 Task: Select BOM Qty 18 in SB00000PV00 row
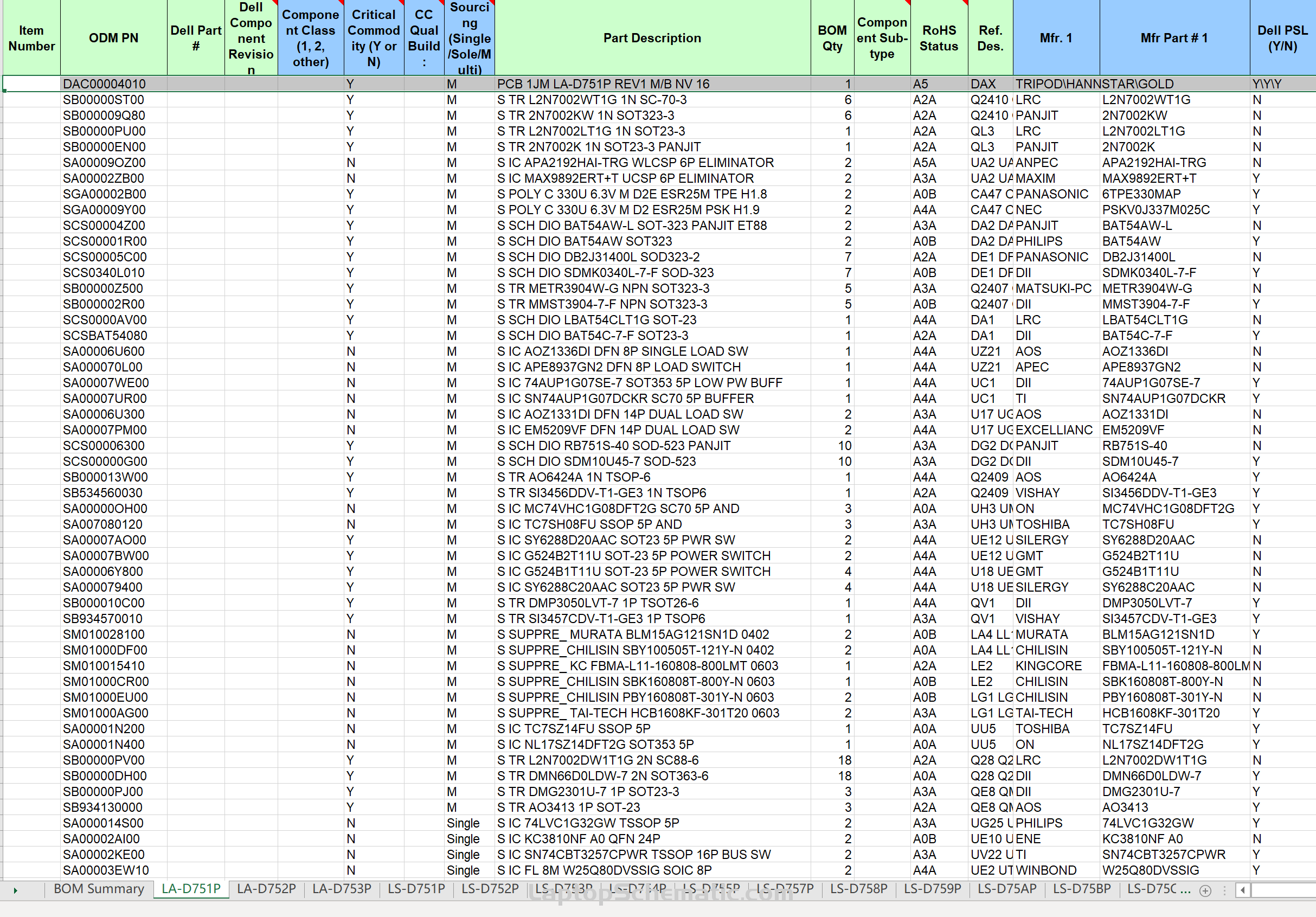coord(832,760)
